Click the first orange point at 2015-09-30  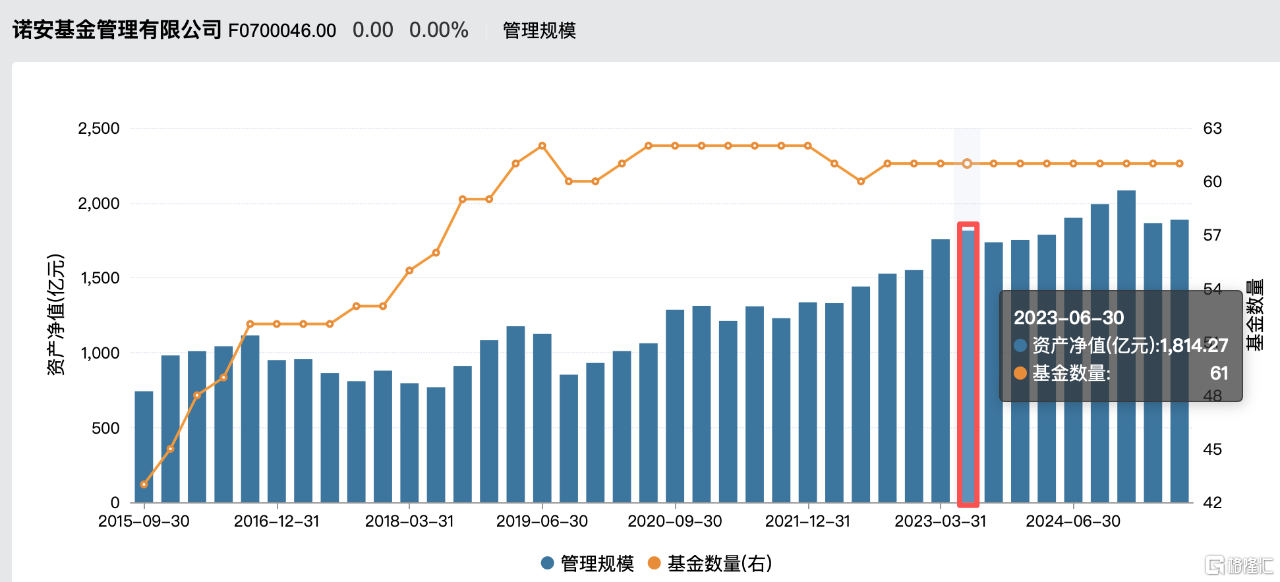tap(144, 484)
